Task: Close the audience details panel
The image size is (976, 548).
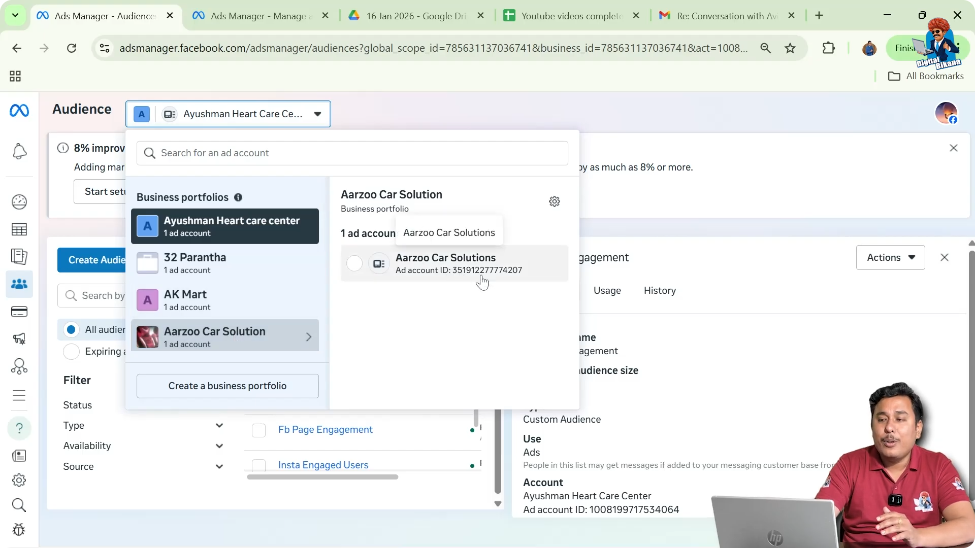Action: tap(944, 257)
